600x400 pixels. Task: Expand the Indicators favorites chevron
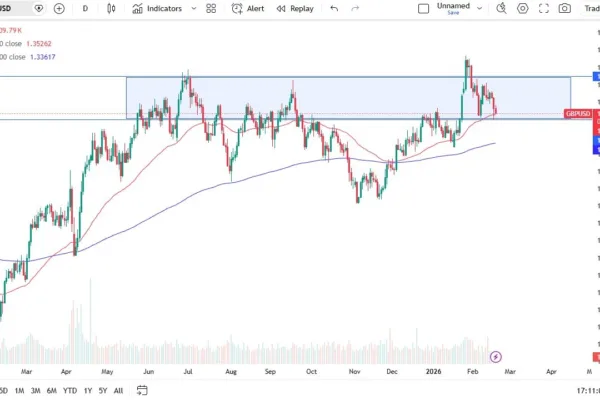[x=194, y=8]
